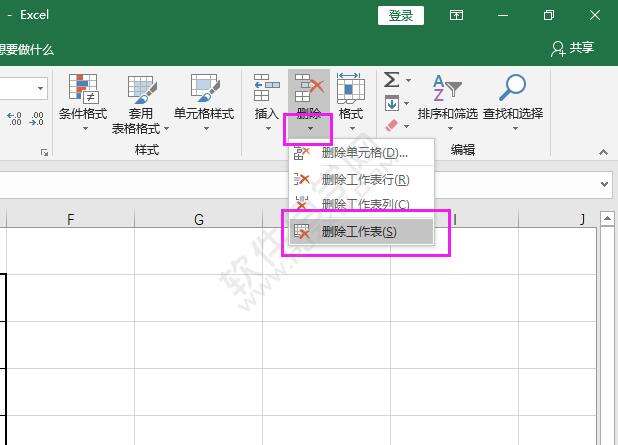618x445 pixels.
Task: Expand the Delete (删除) dropdown arrow
Action: coord(310,128)
